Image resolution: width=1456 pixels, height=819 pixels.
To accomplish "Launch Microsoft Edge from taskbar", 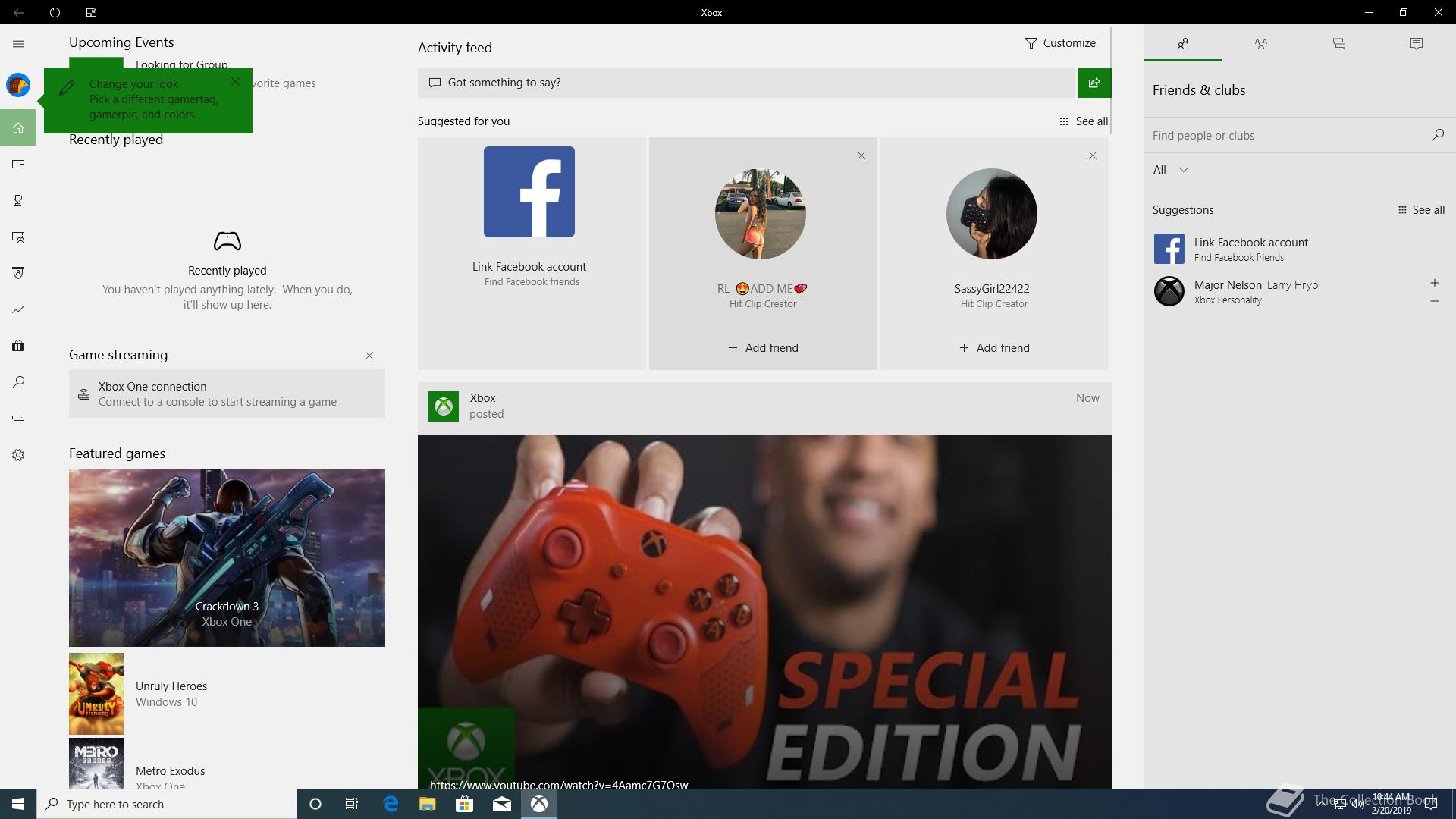I will (x=391, y=804).
